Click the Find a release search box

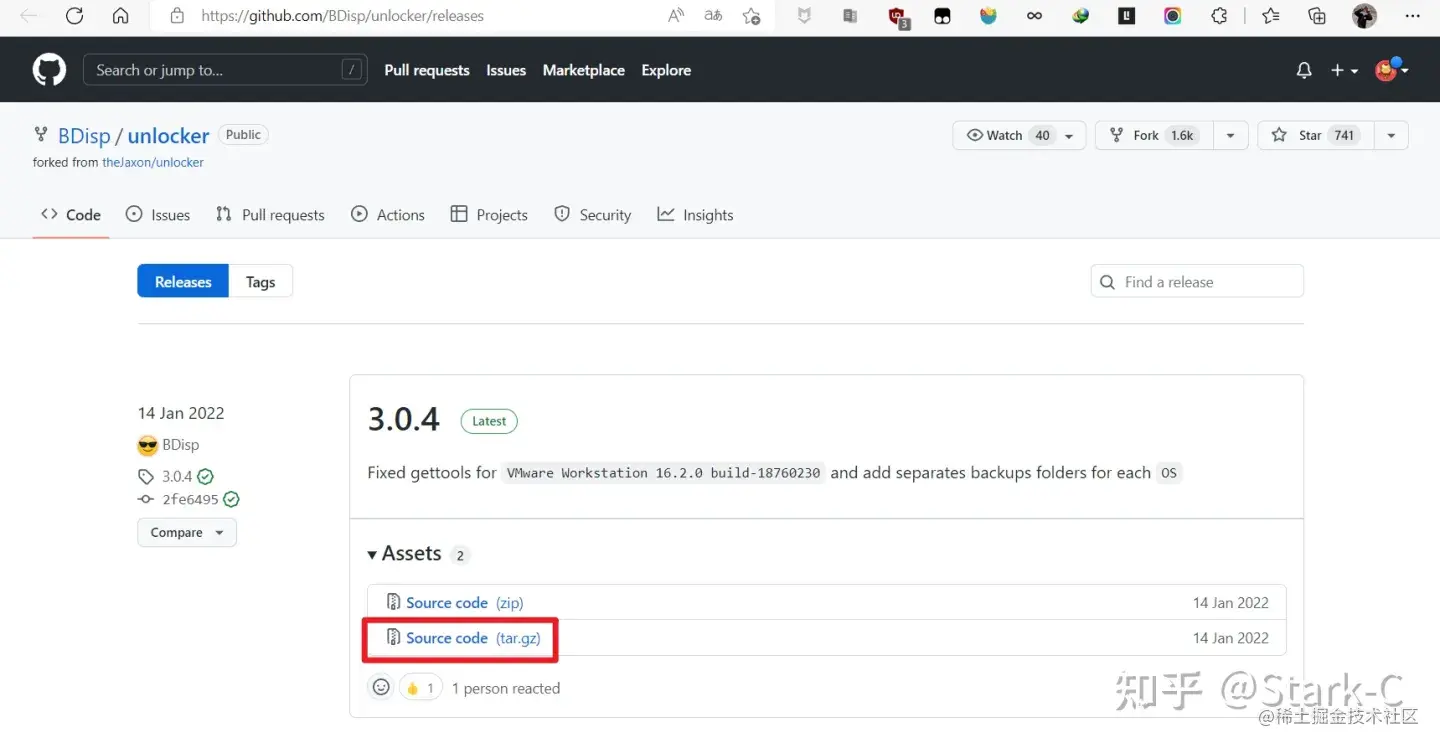click(x=1197, y=282)
